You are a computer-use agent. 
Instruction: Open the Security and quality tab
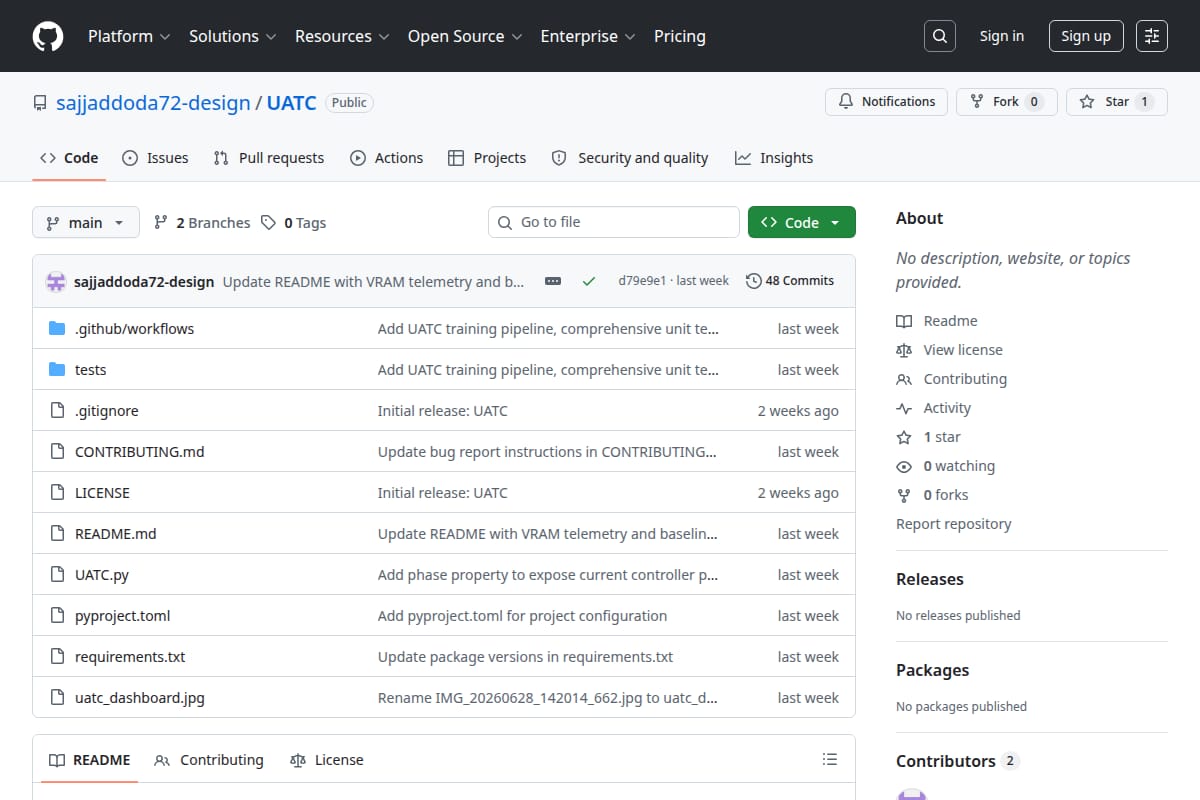tap(630, 158)
